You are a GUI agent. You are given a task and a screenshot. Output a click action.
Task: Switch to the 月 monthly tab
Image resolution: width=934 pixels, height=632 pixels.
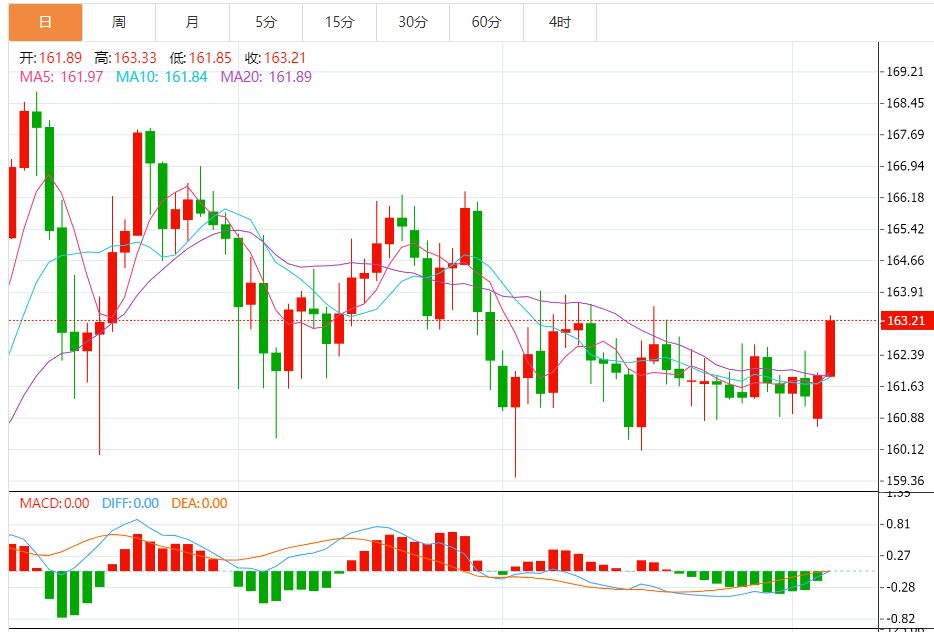192,23
